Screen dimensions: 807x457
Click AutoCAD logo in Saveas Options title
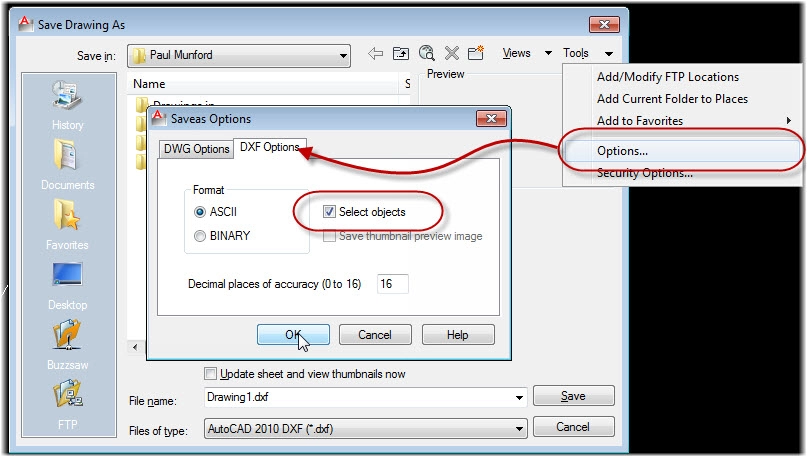159,118
